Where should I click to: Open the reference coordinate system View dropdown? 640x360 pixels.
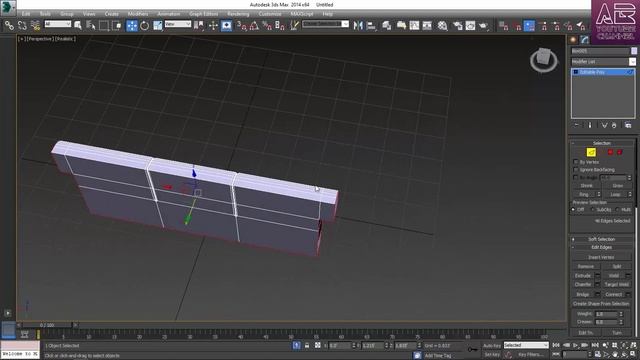178,24
